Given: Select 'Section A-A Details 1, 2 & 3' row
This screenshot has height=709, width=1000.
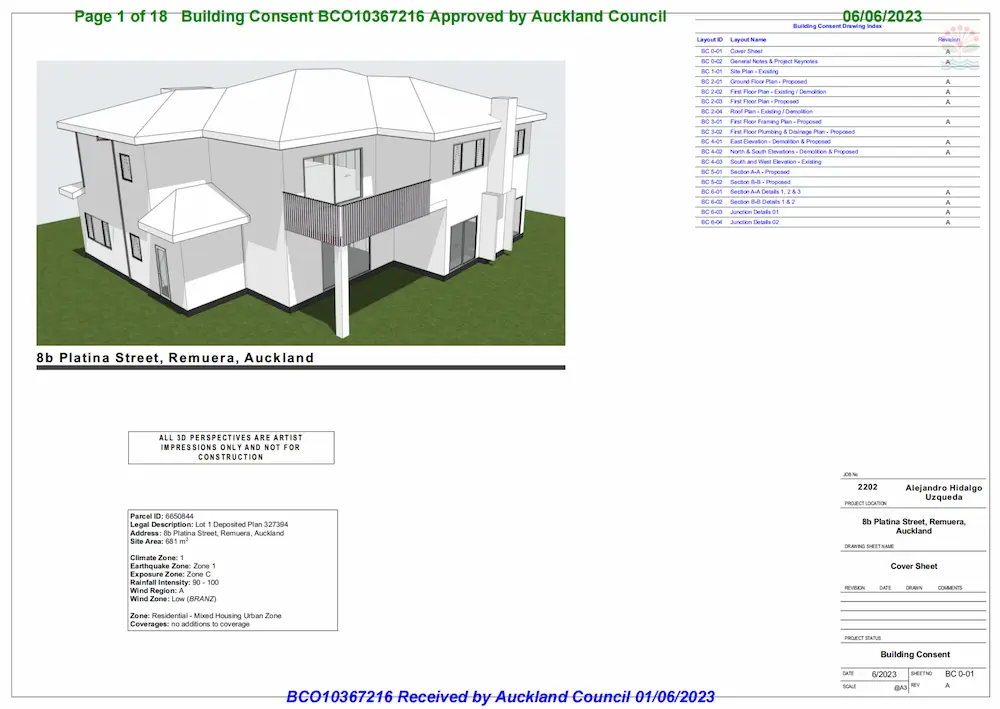Looking at the screenshot, I should point(837,192).
